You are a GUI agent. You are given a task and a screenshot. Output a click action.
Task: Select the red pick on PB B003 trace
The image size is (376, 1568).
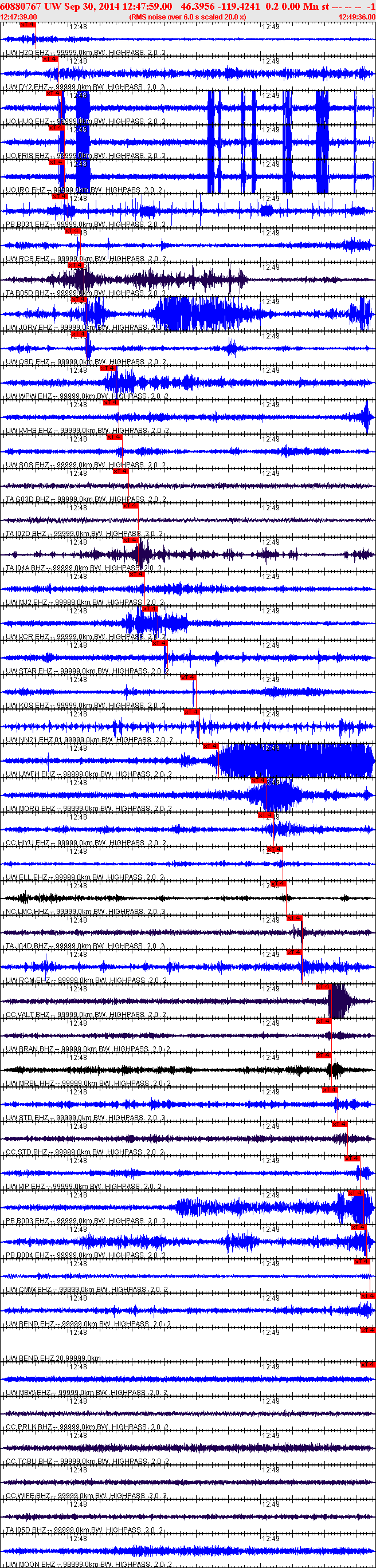pyautogui.click(x=356, y=1192)
